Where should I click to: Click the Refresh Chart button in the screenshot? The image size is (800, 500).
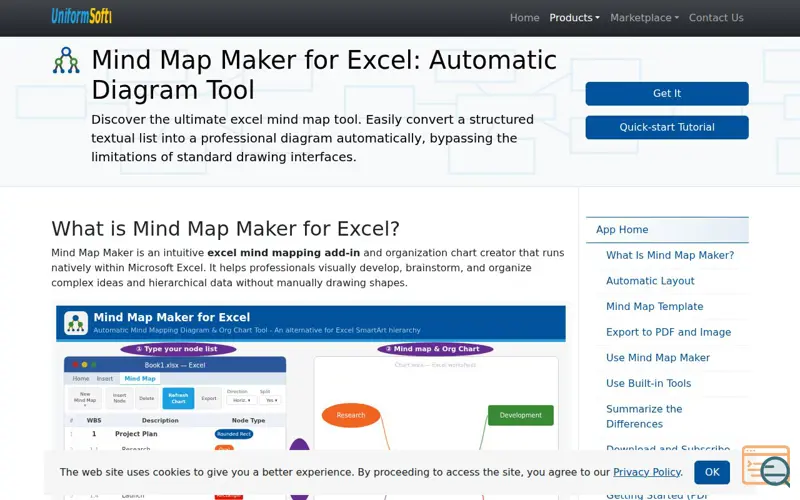click(x=178, y=398)
